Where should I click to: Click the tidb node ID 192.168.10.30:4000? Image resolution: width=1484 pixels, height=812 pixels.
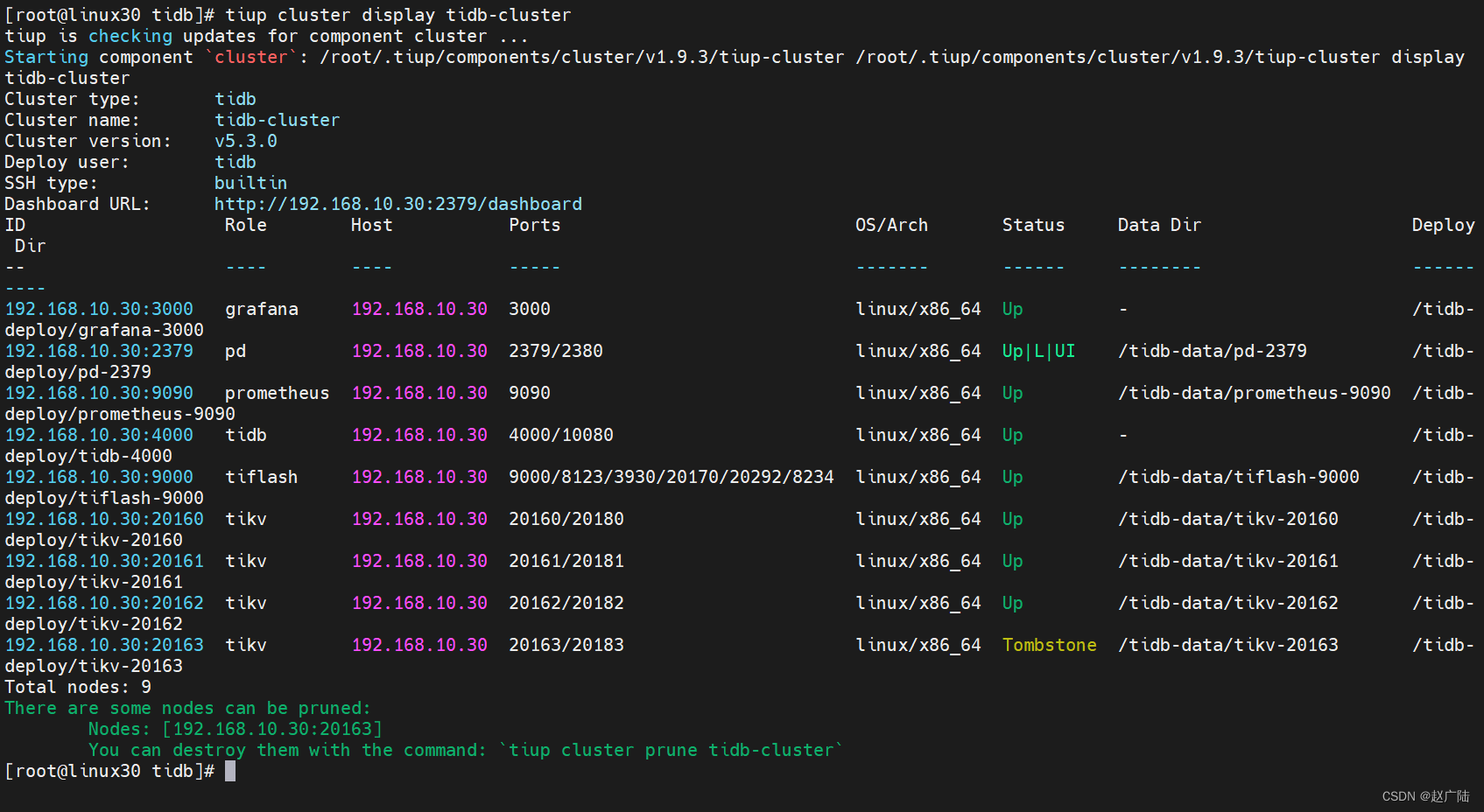(99, 435)
